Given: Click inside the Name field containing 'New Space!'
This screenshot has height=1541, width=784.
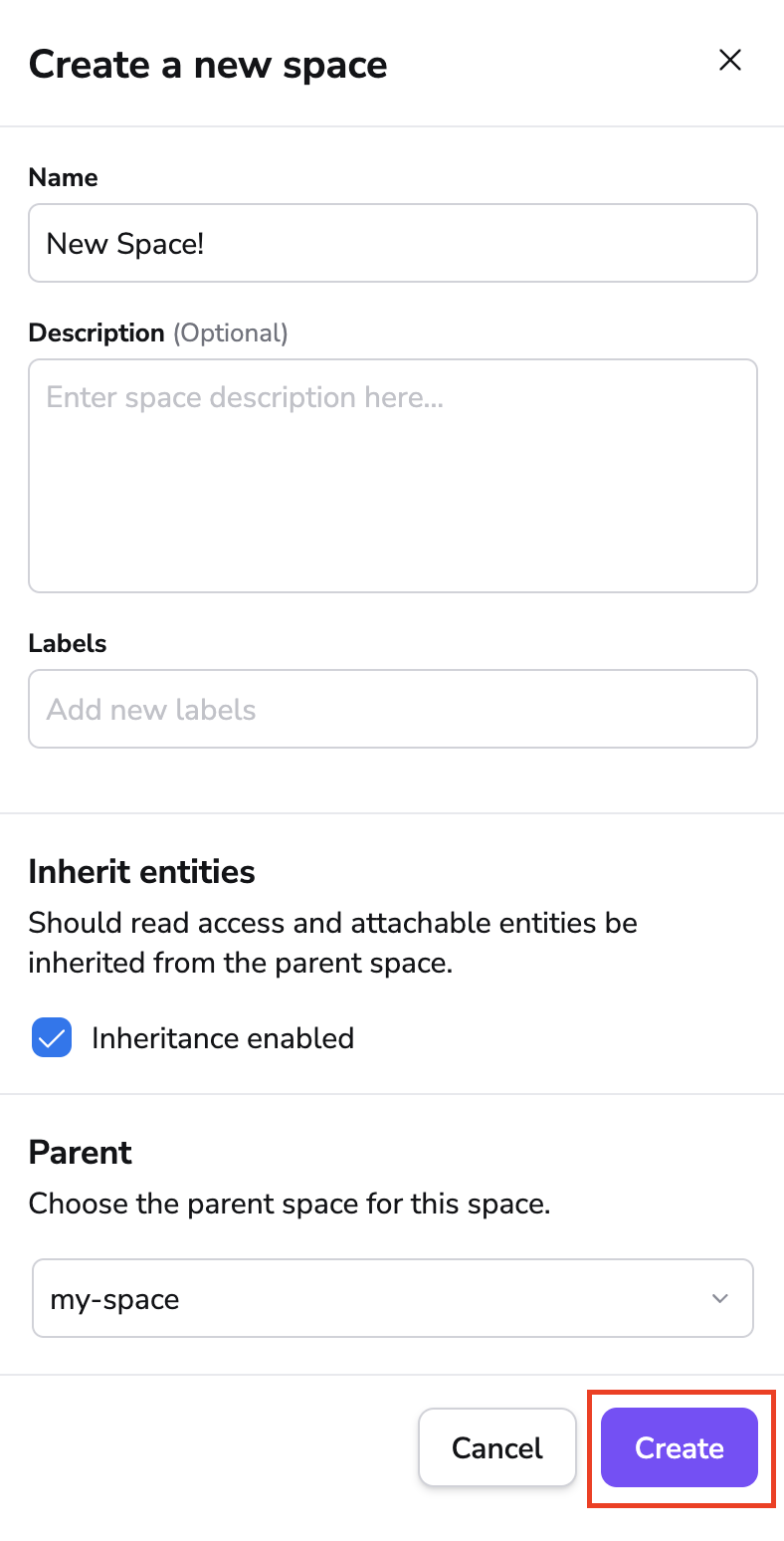Looking at the screenshot, I should pos(392,243).
